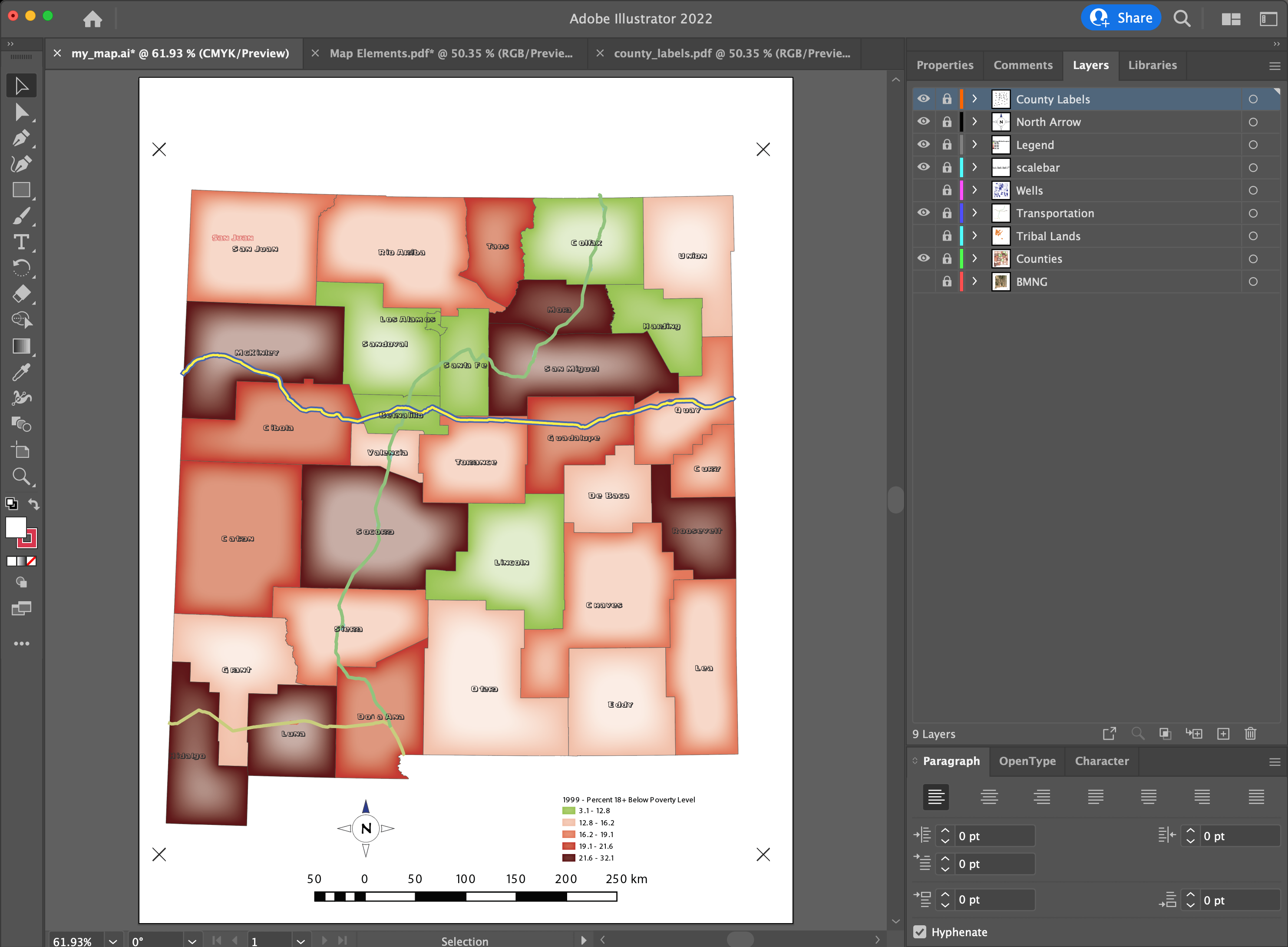Click the left indent value field
Image resolution: width=1288 pixels, height=947 pixels.
coord(994,836)
